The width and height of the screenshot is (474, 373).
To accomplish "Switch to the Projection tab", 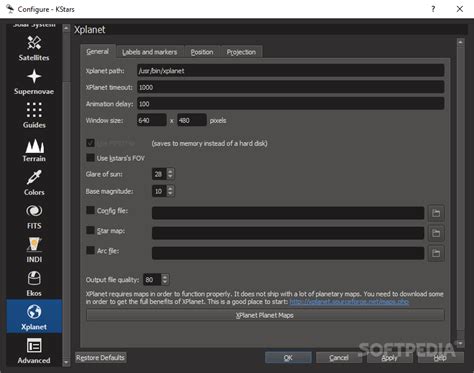I will pyautogui.click(x=241, y=52).
